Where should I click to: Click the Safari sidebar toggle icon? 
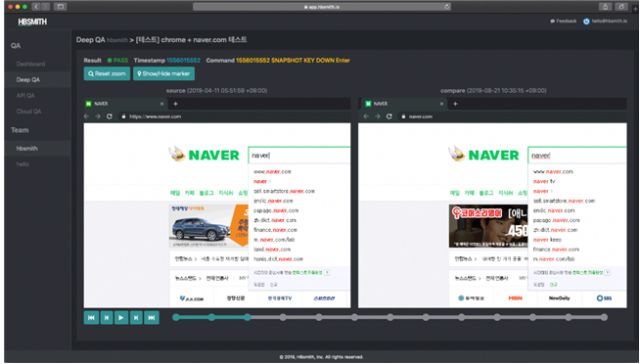tap(60, 7)
